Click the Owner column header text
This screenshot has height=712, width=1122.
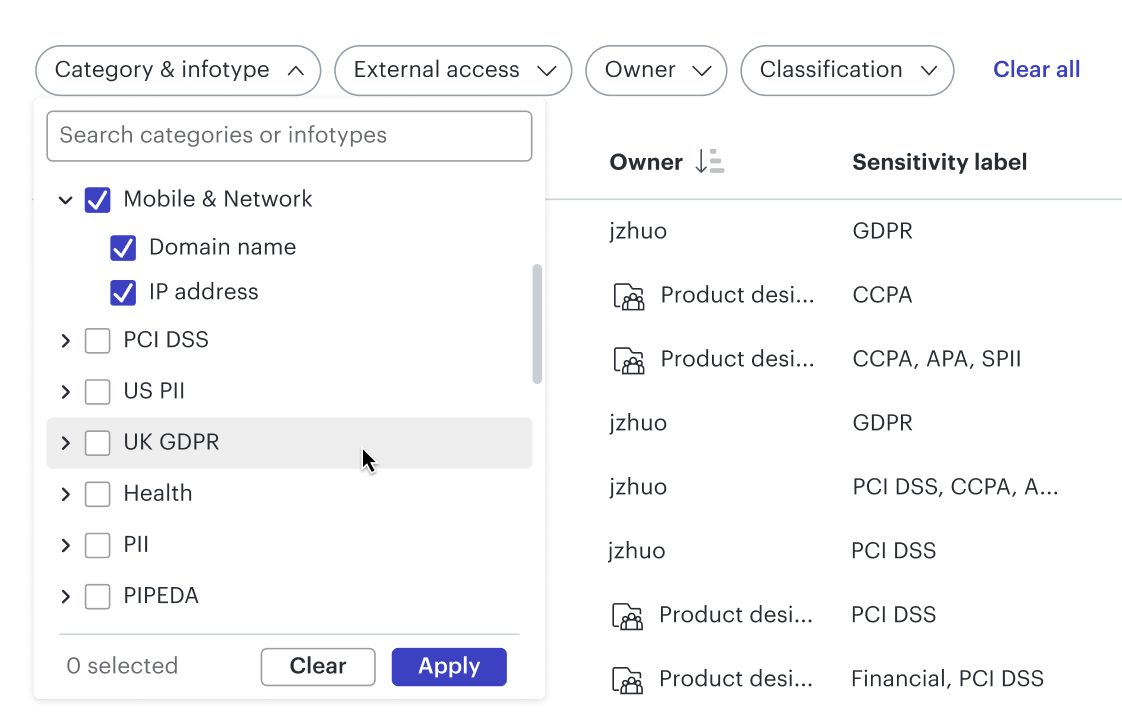[x=646, y=162]
